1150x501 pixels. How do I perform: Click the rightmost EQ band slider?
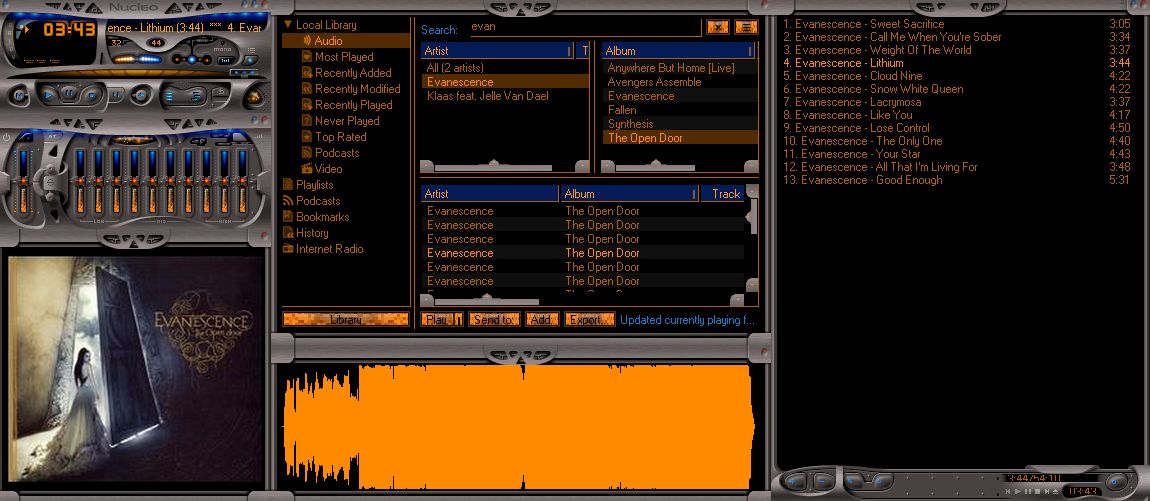[x=243, y=180]
